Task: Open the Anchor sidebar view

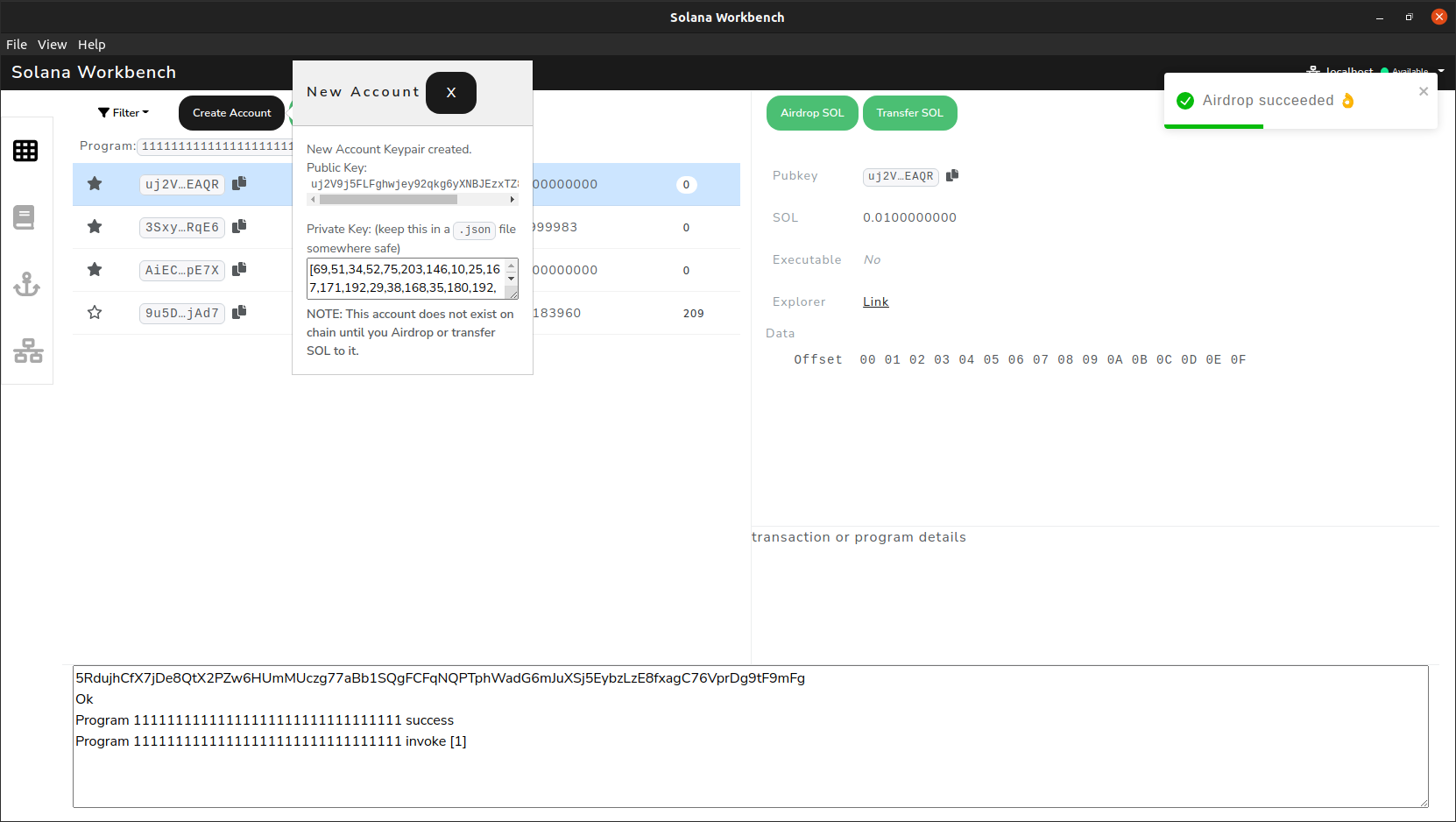Action: (x=26, y=284)
